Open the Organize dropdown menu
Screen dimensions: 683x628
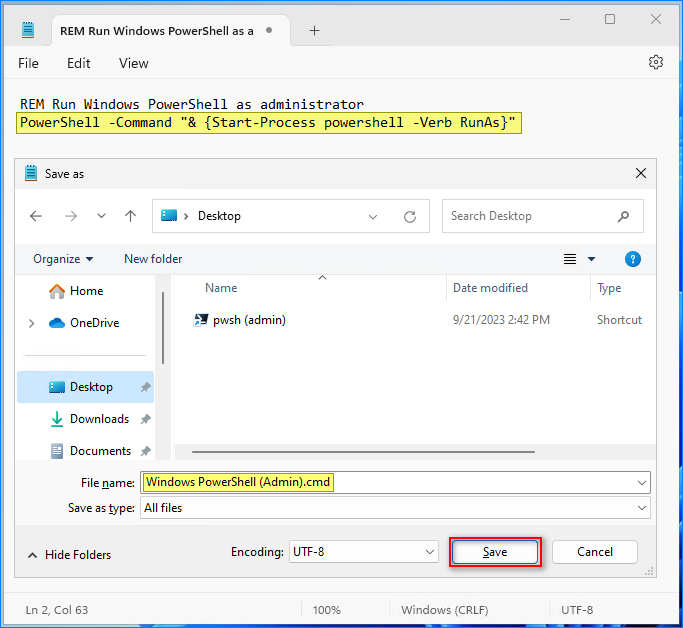tap(63, 259)
